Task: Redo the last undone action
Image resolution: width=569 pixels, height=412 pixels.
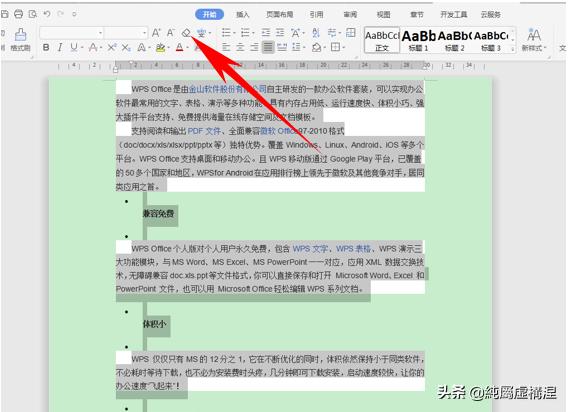Action: (60, 14)
